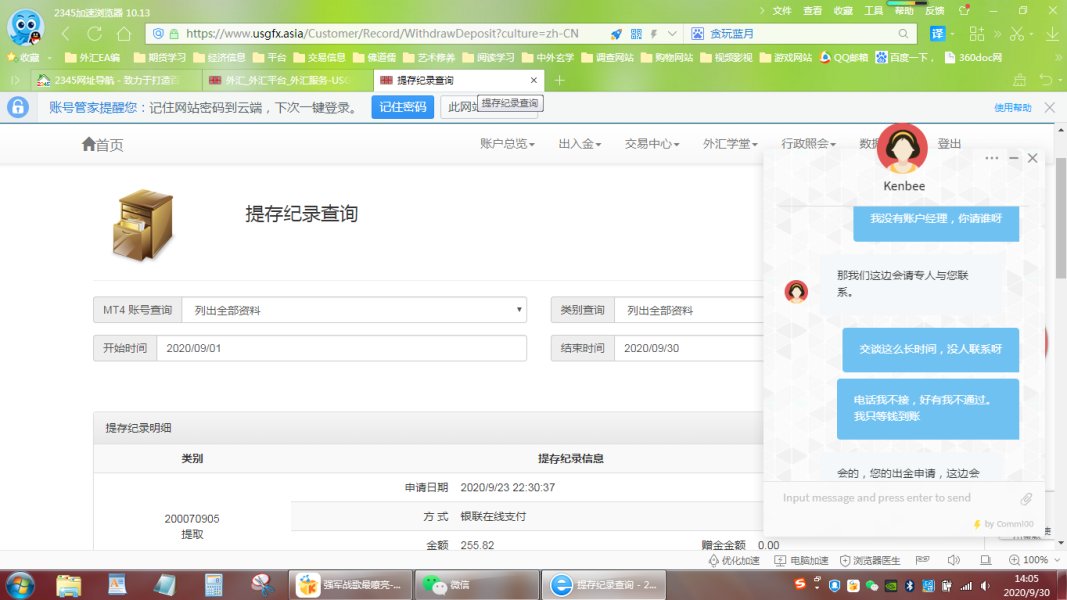Viewport: 1067px width, 600px height.
Task: Expand the 出入金 navigation menu
Action: (579, 144)
